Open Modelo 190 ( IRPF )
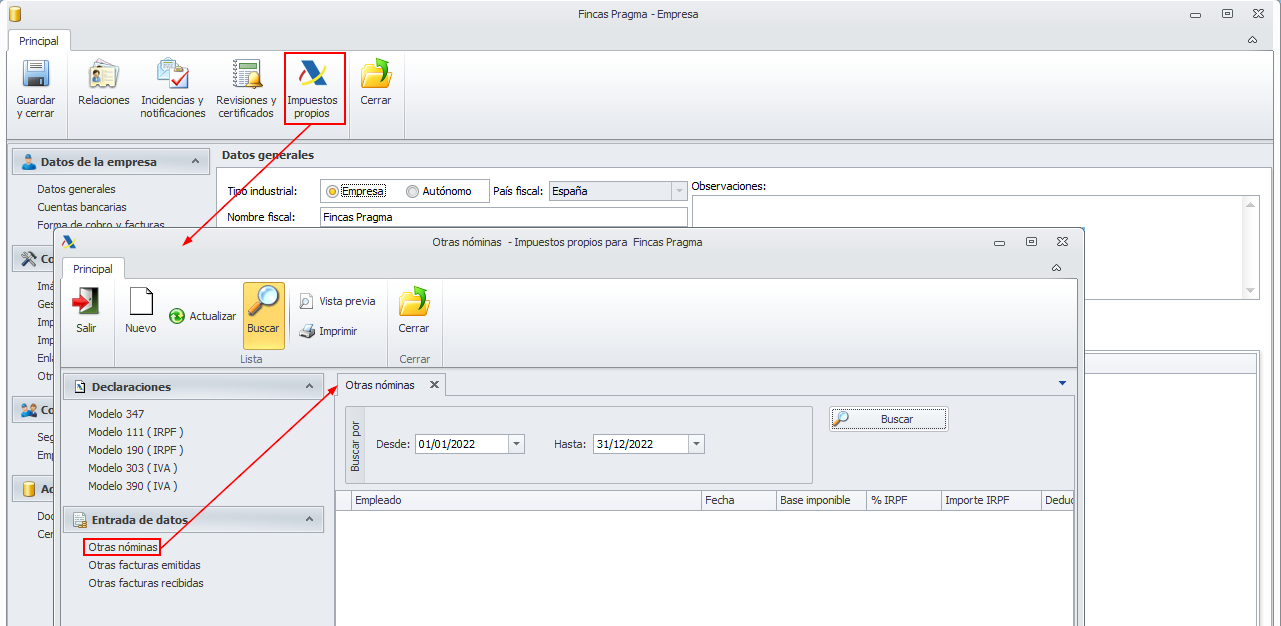 (x=136, y=450)
